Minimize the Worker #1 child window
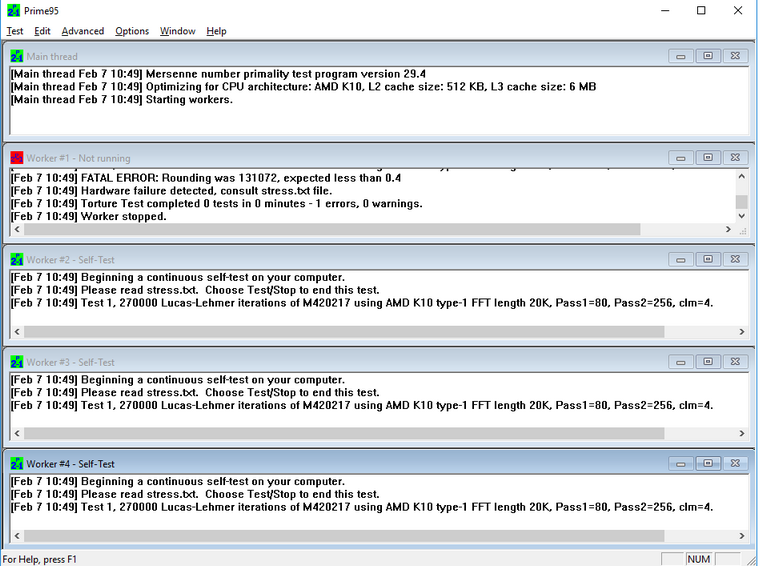 [x=680, y=158]
